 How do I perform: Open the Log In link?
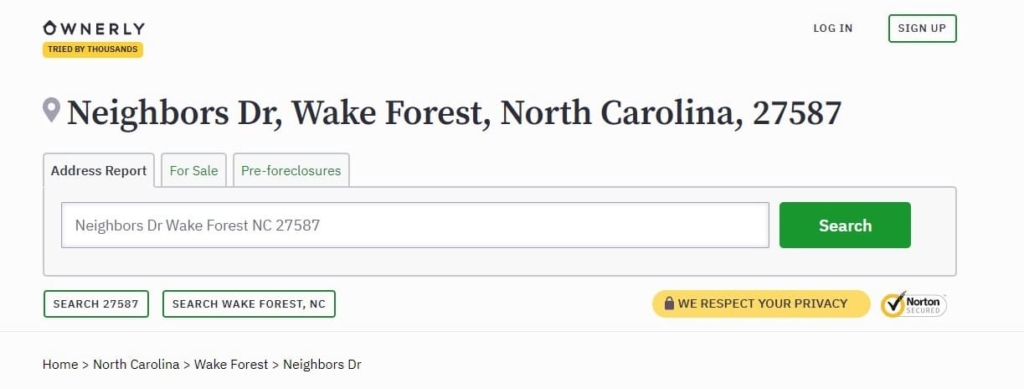coord(833,28)
